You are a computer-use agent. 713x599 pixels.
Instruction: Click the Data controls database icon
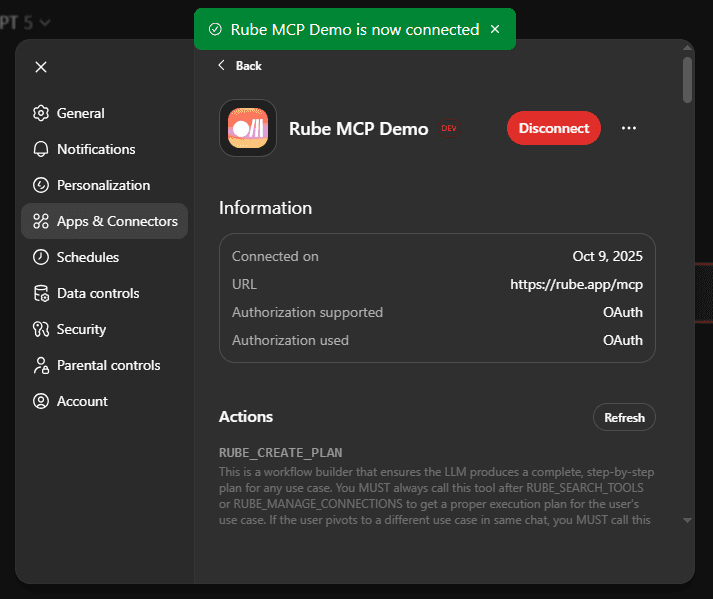[x=41, y=293]
